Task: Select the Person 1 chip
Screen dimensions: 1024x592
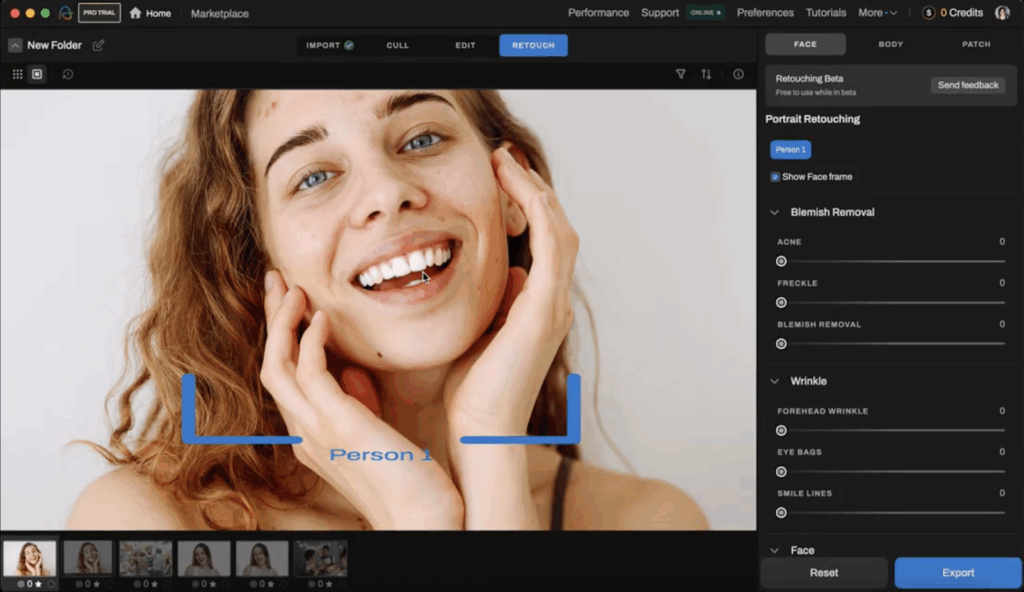Action: [790, 149]
